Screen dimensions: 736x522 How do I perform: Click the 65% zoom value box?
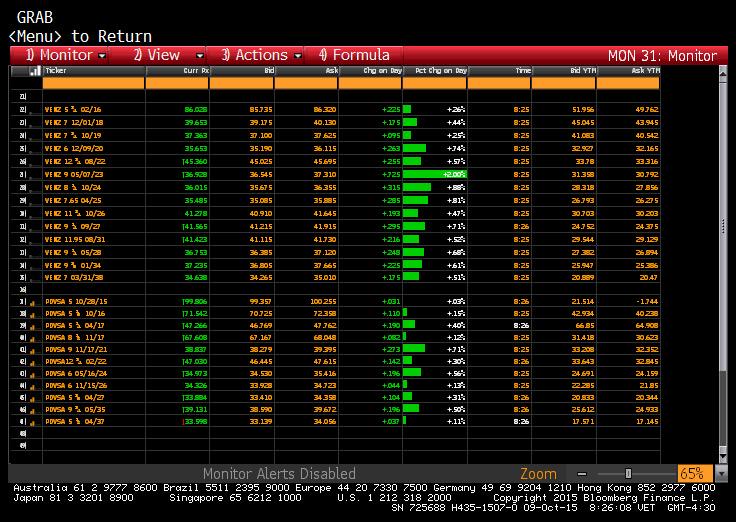point(695,473)
